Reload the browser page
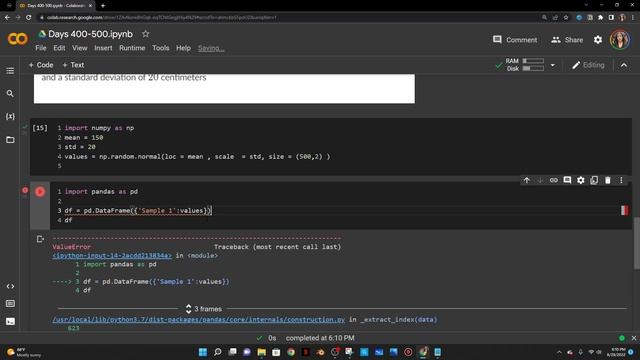This screenshot has width=640, height=360. click(29, 18)
